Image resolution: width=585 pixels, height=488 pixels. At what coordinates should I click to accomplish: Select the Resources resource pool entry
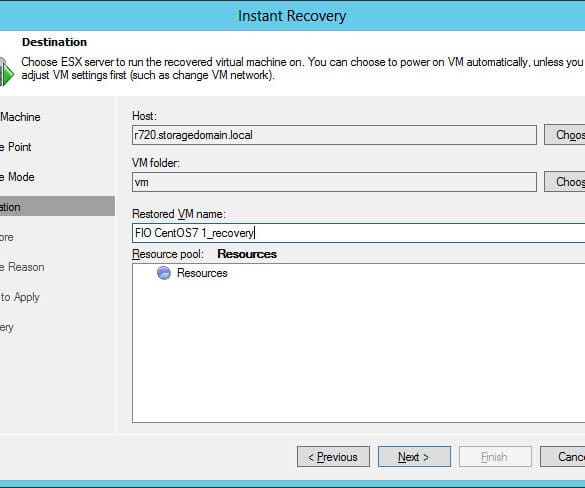point(202,273)
